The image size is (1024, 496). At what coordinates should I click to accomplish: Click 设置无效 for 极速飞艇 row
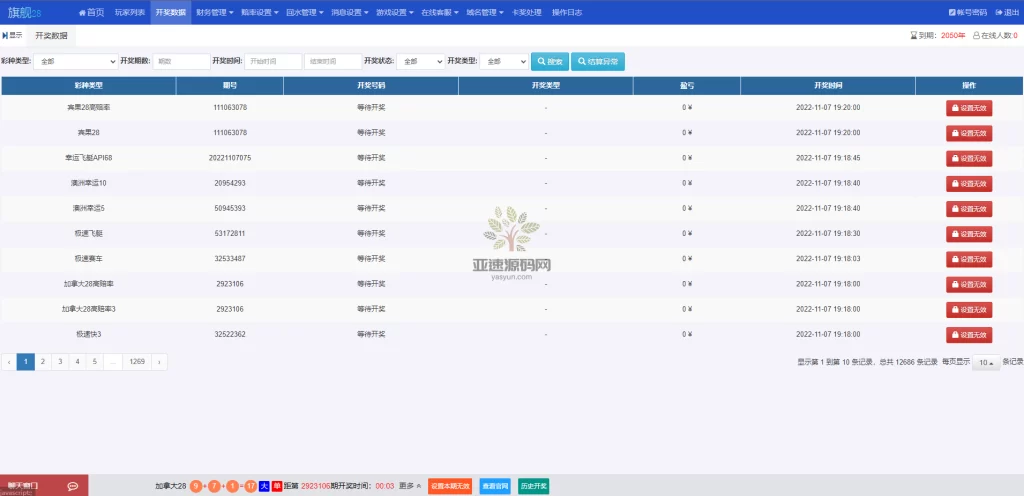point(969,234)
